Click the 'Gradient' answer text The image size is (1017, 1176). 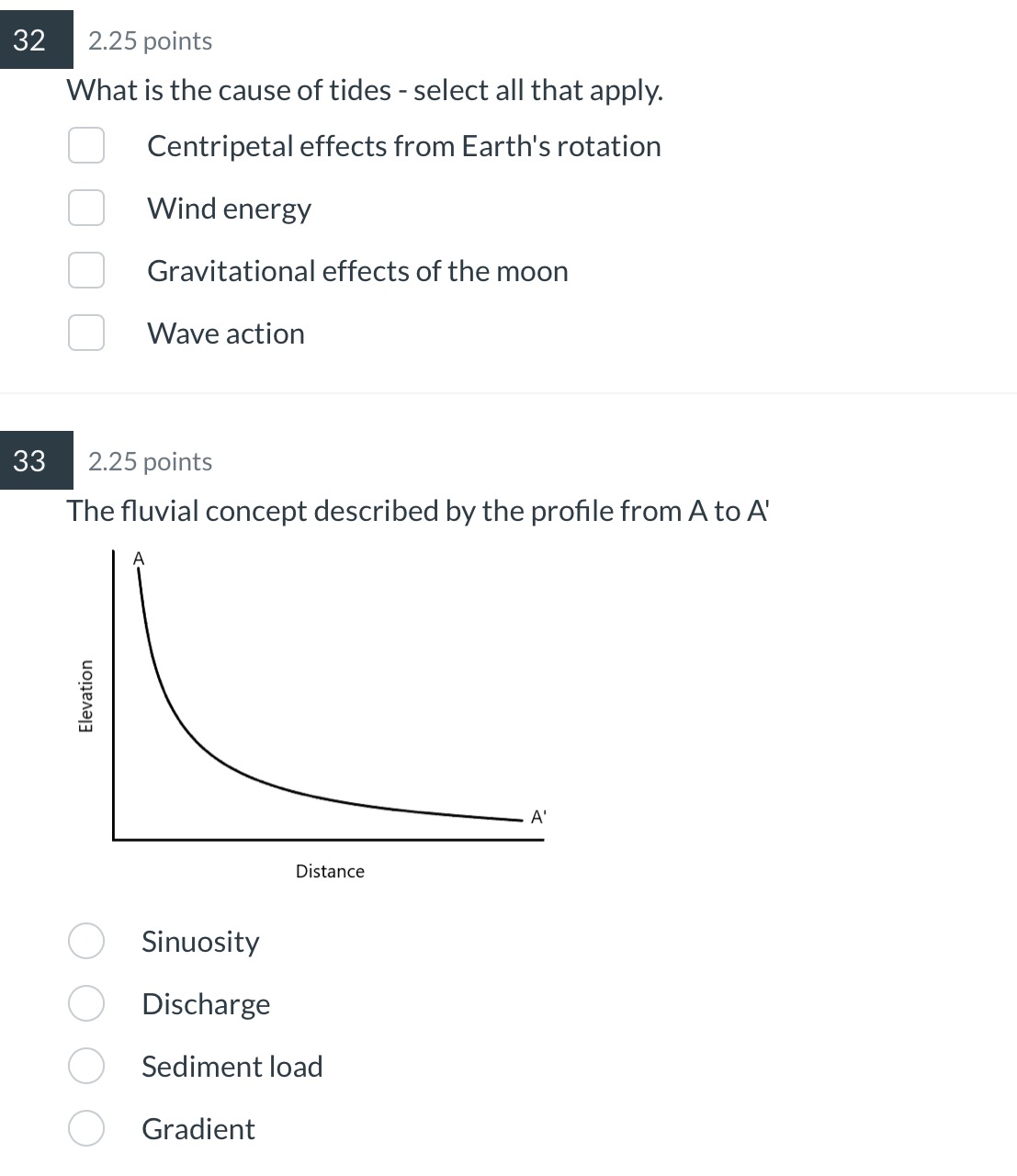pos(198,1129)
